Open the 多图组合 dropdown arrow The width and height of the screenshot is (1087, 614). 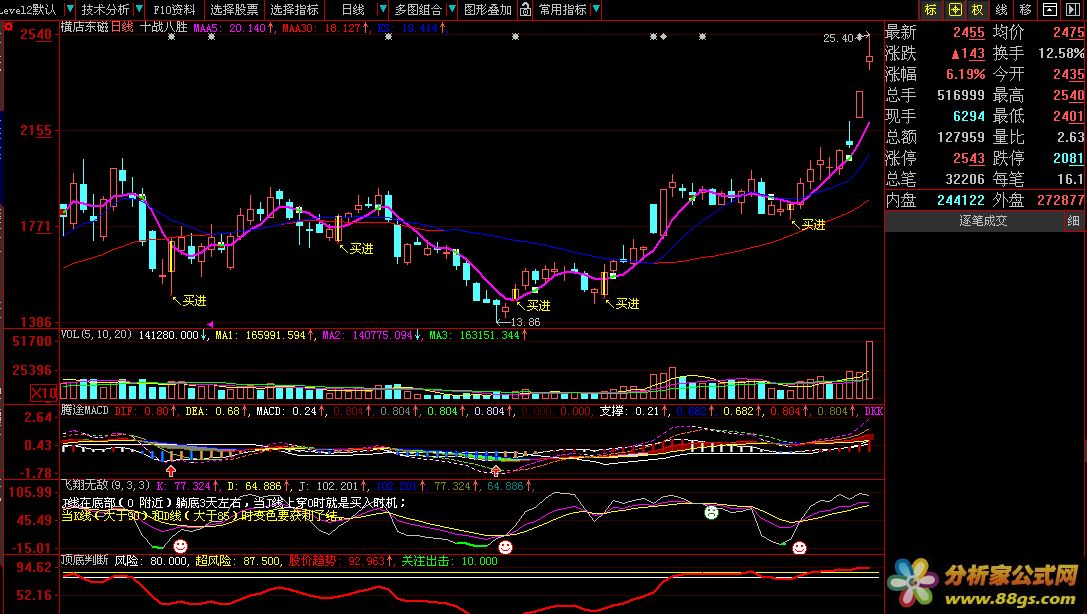452,10
